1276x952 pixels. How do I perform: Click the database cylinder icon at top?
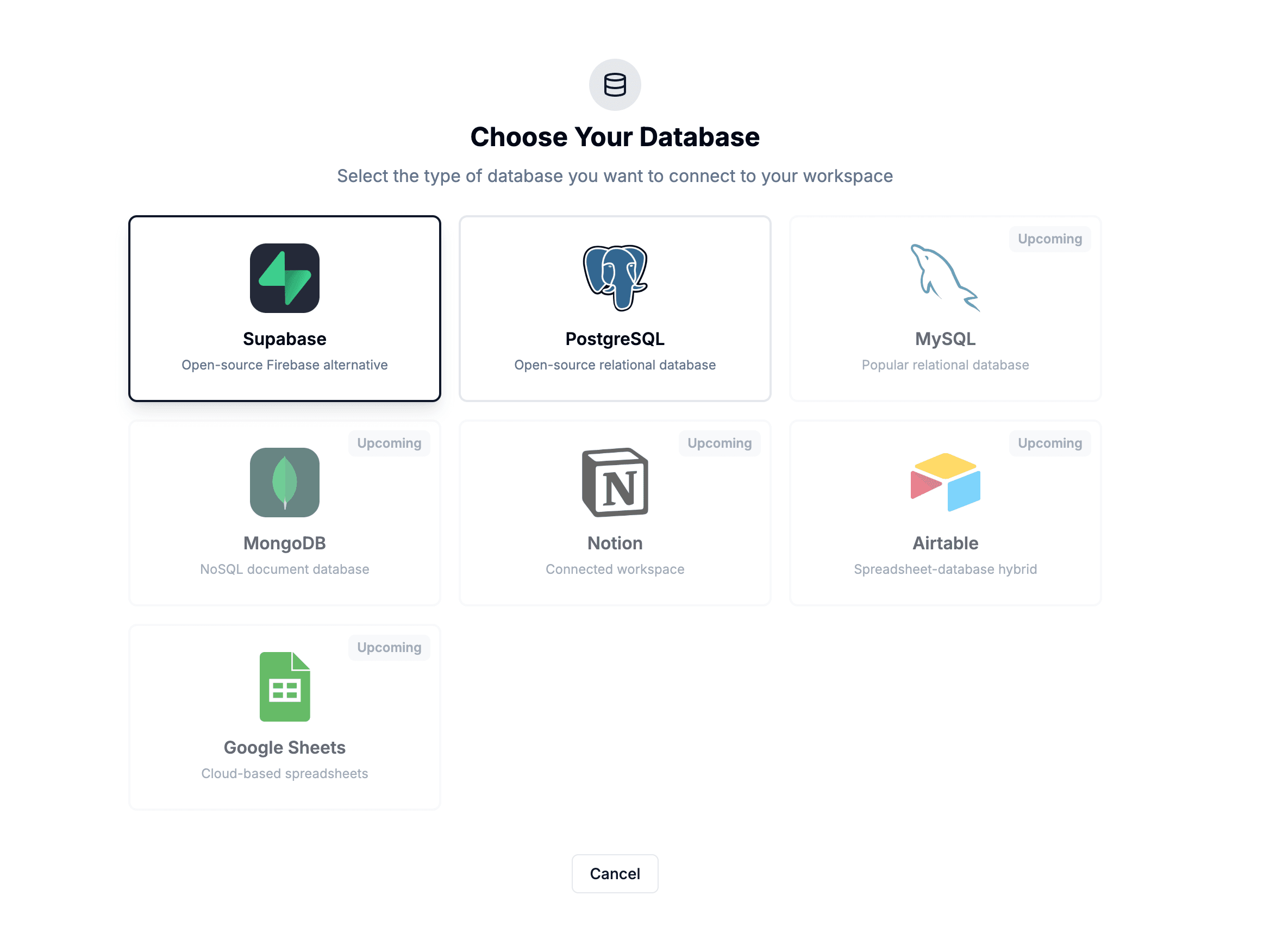[x=615, y=85]
